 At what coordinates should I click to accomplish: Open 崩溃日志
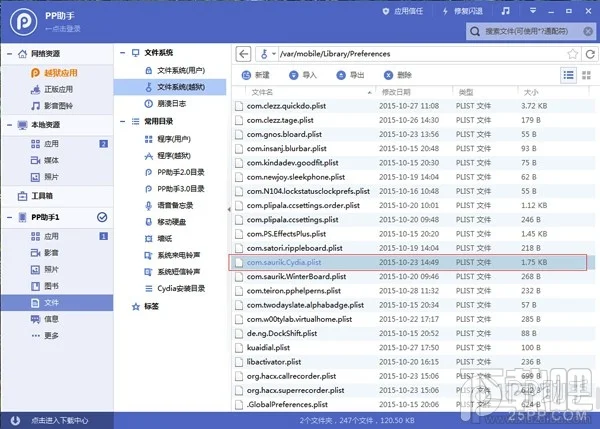[165, 103]
